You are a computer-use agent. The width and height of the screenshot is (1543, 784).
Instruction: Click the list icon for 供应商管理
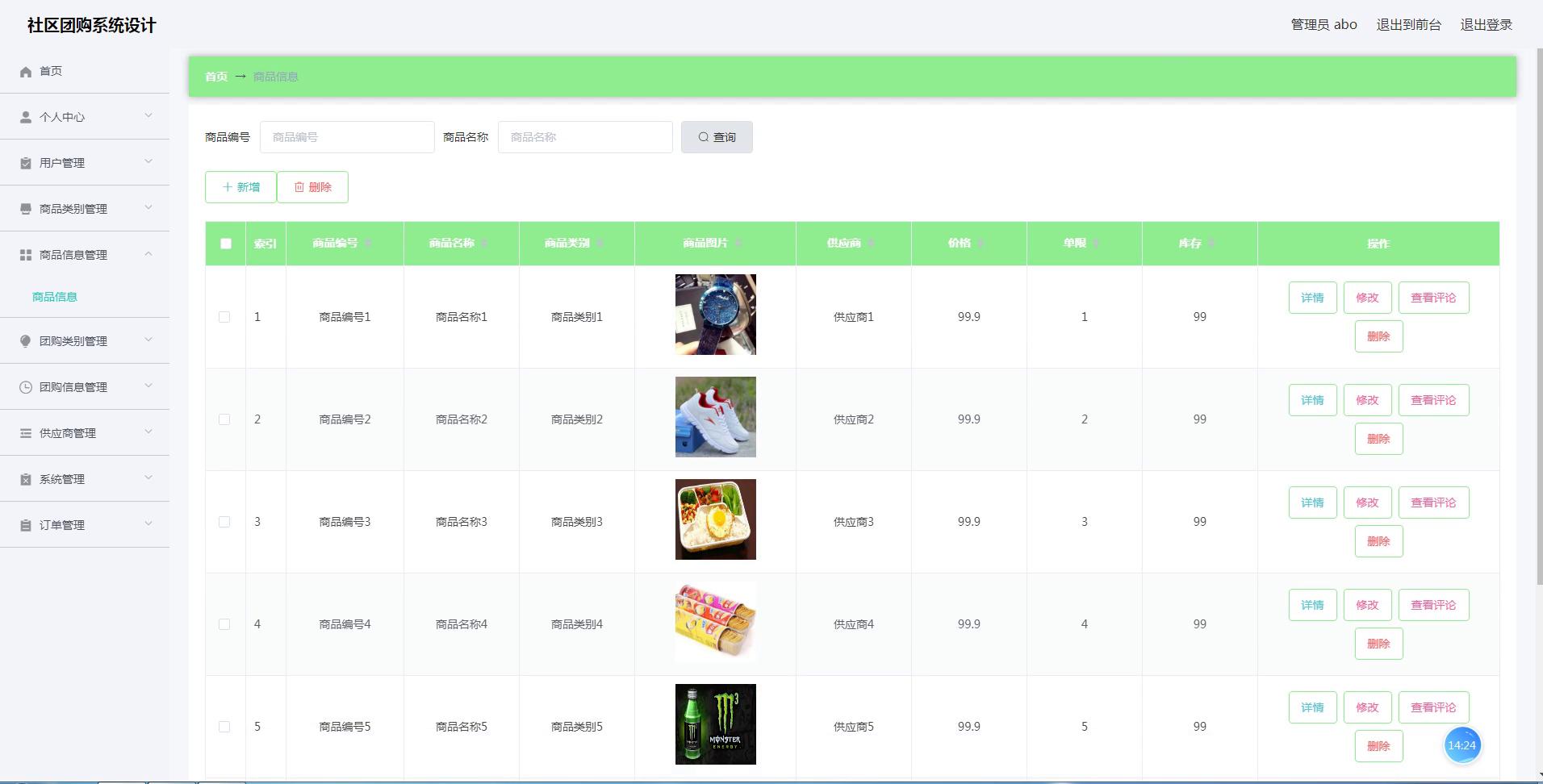tap(26, 433)
